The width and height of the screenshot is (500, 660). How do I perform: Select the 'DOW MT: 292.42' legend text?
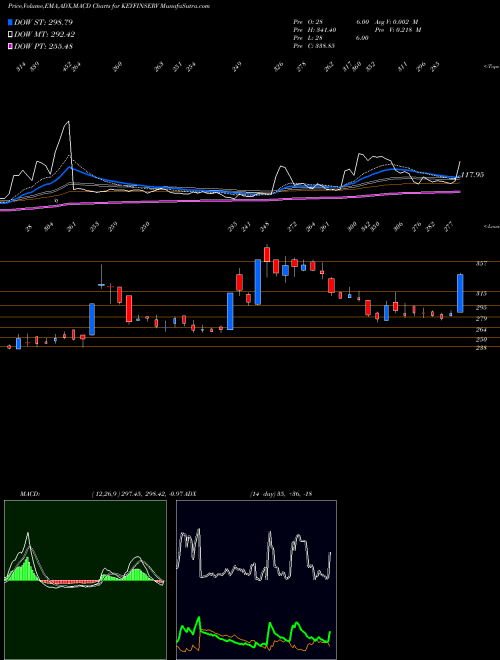click(x=45, y=35)
